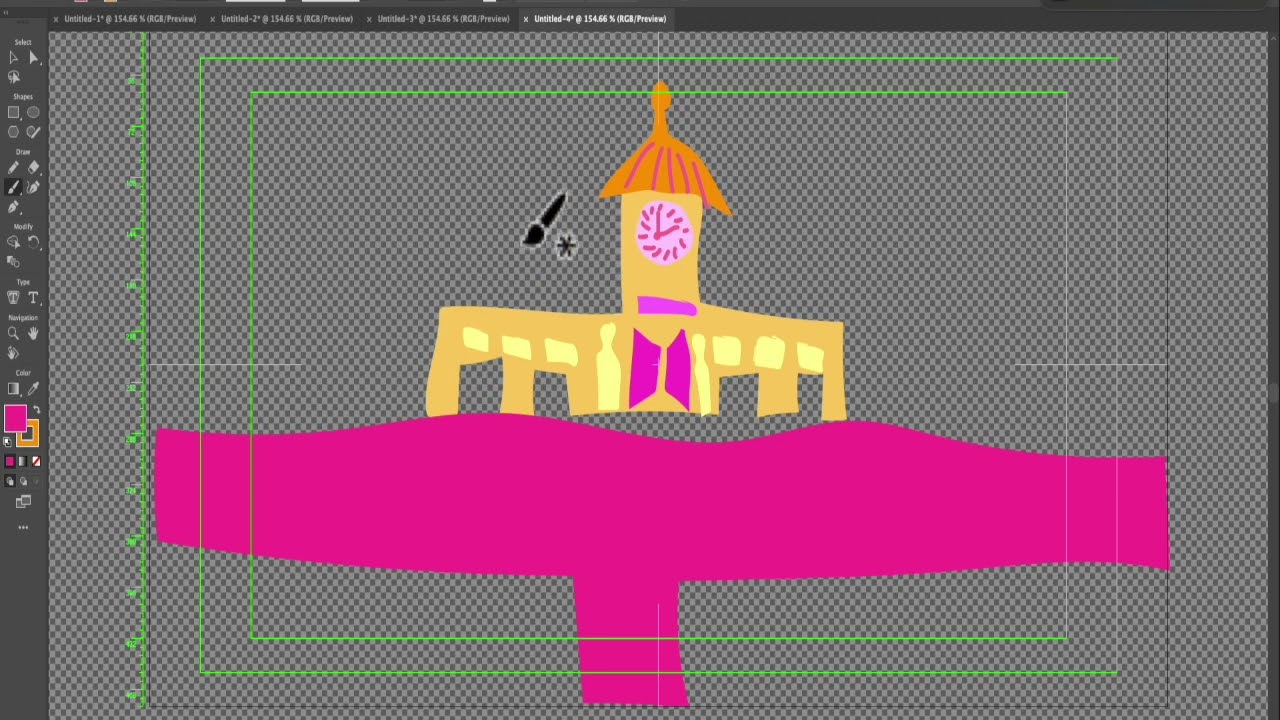Screen dimensions: 1280x720
Task: Apply solid Color mode button
Action: (x=10, y=461)
